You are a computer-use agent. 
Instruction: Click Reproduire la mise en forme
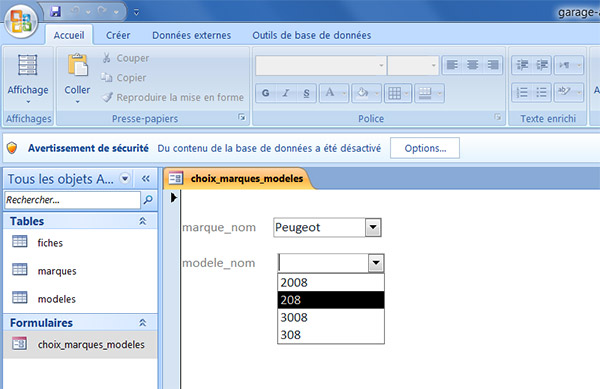pyautogui.click(x=173, y=98)
